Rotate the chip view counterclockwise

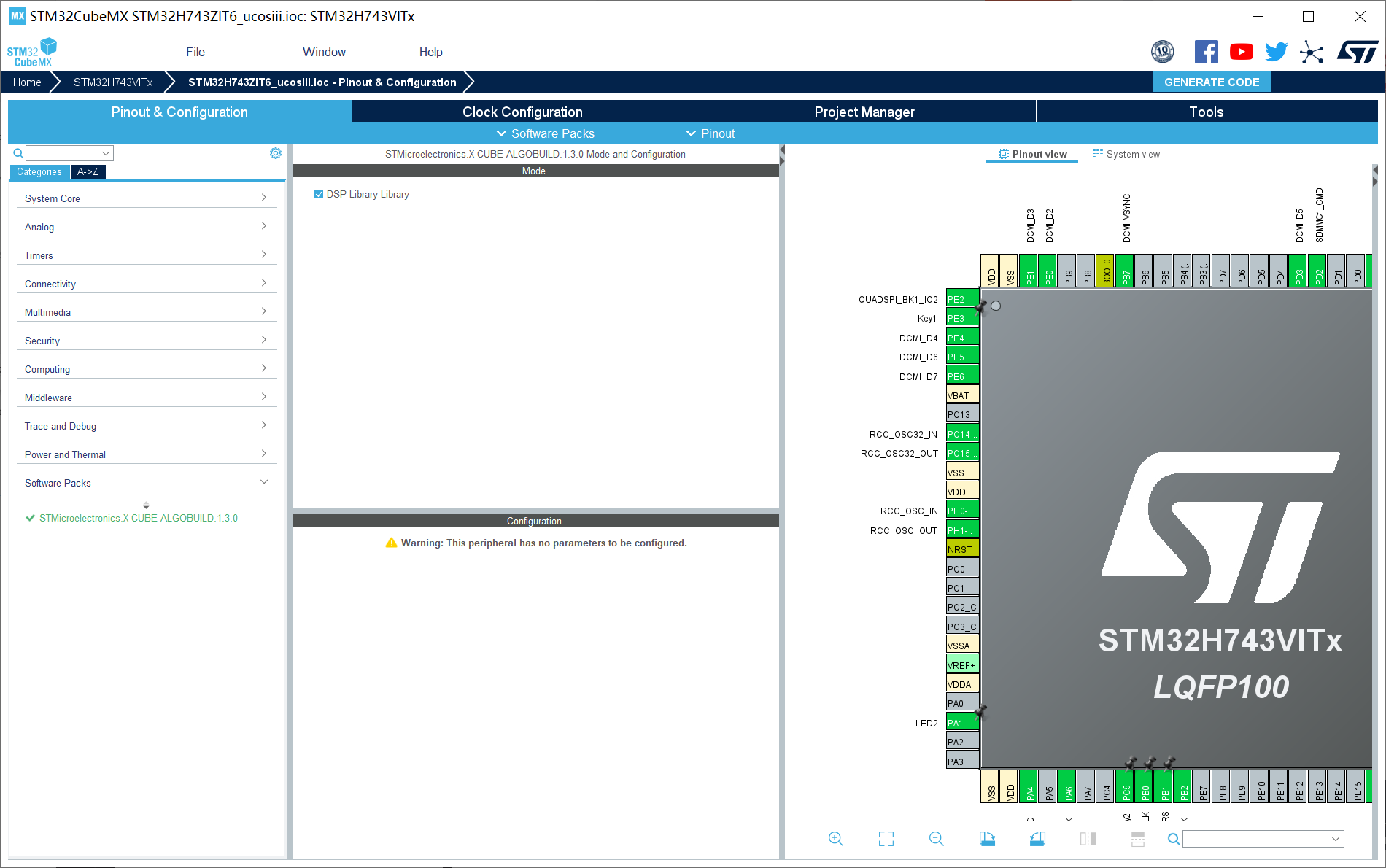[x=1037, y=839]
